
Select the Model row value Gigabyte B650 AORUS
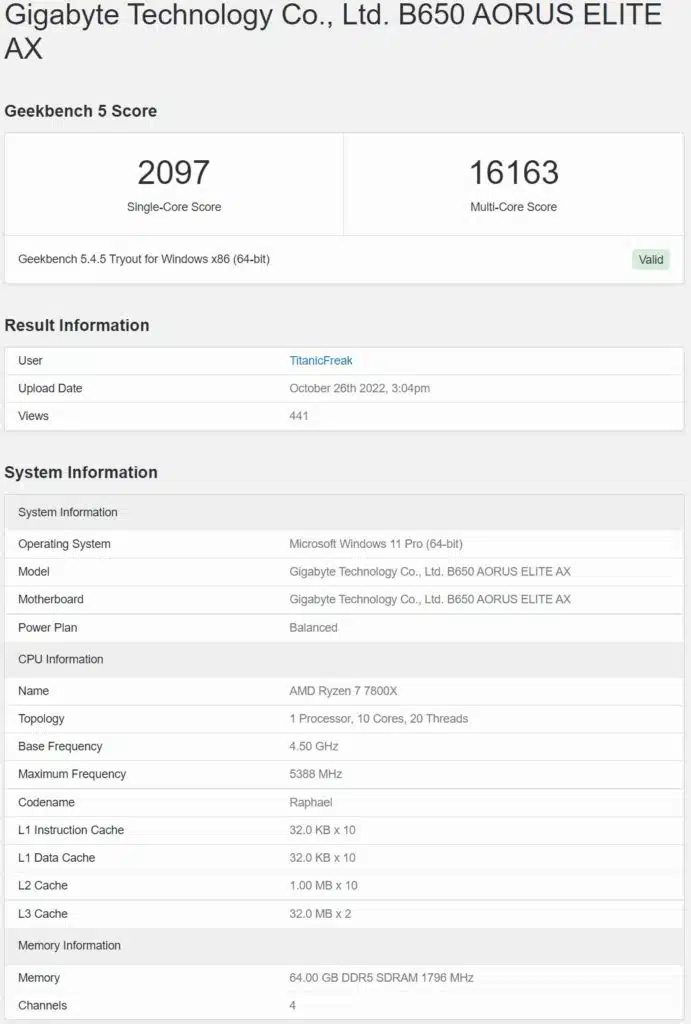(x=430, y=571)
